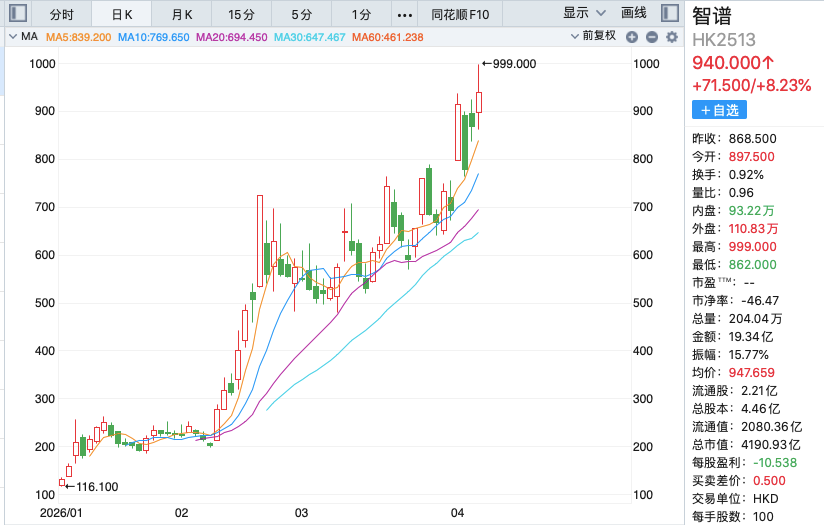Screen dimensions: 824x525
Task: Click MA5:839.200 indicator label
Action: [78, 37]
